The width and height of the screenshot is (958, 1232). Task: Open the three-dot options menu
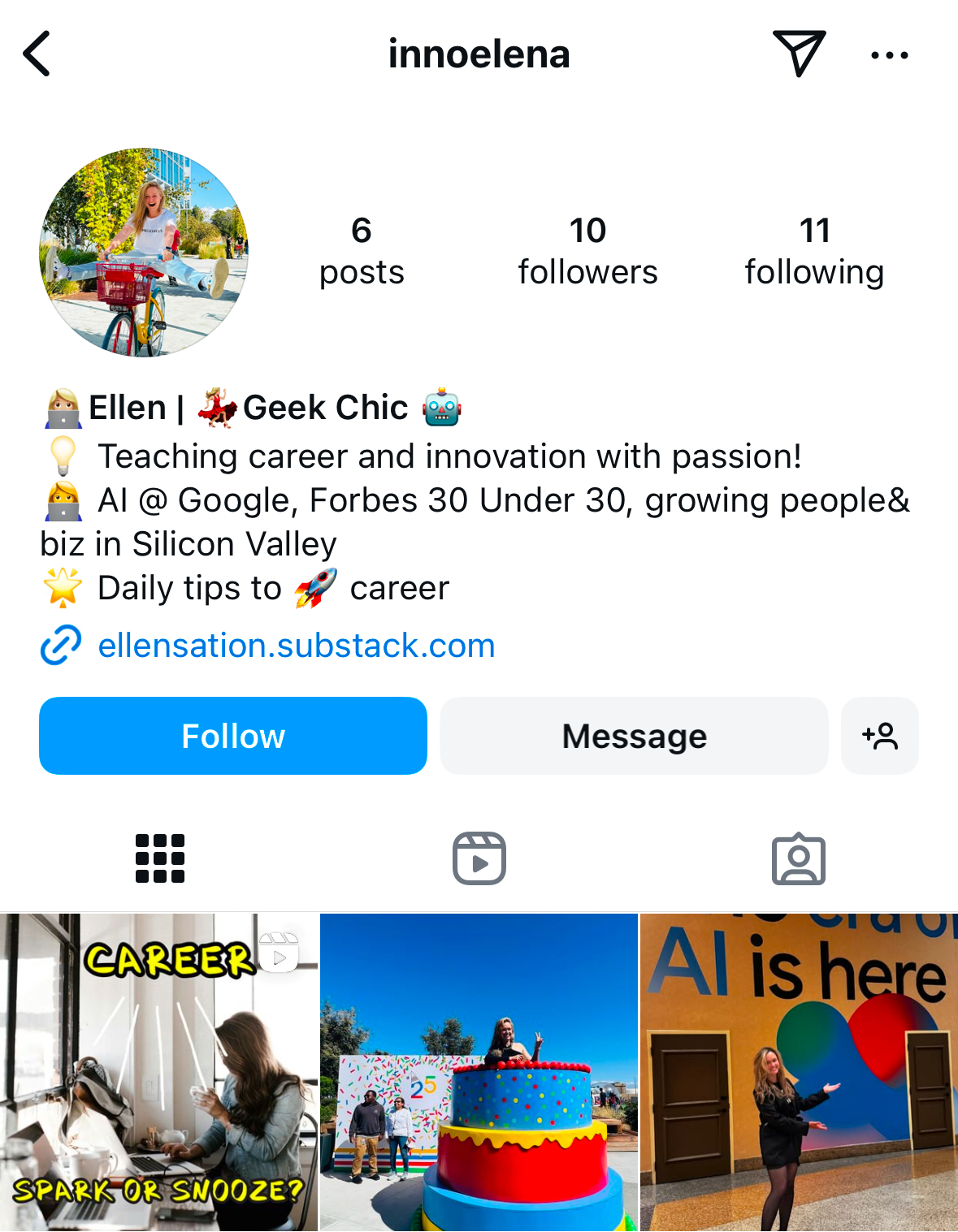(890, 55)
